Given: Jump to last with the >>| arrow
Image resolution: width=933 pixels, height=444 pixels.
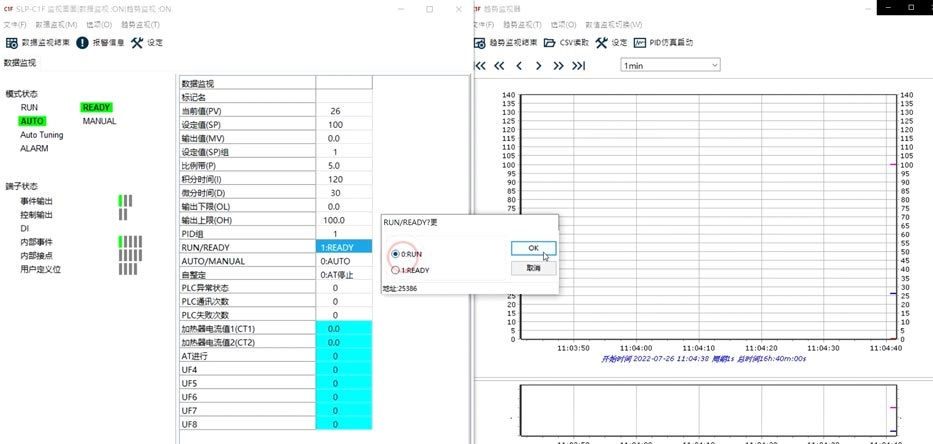Looking at the screenshot, I should pos(578,66).
